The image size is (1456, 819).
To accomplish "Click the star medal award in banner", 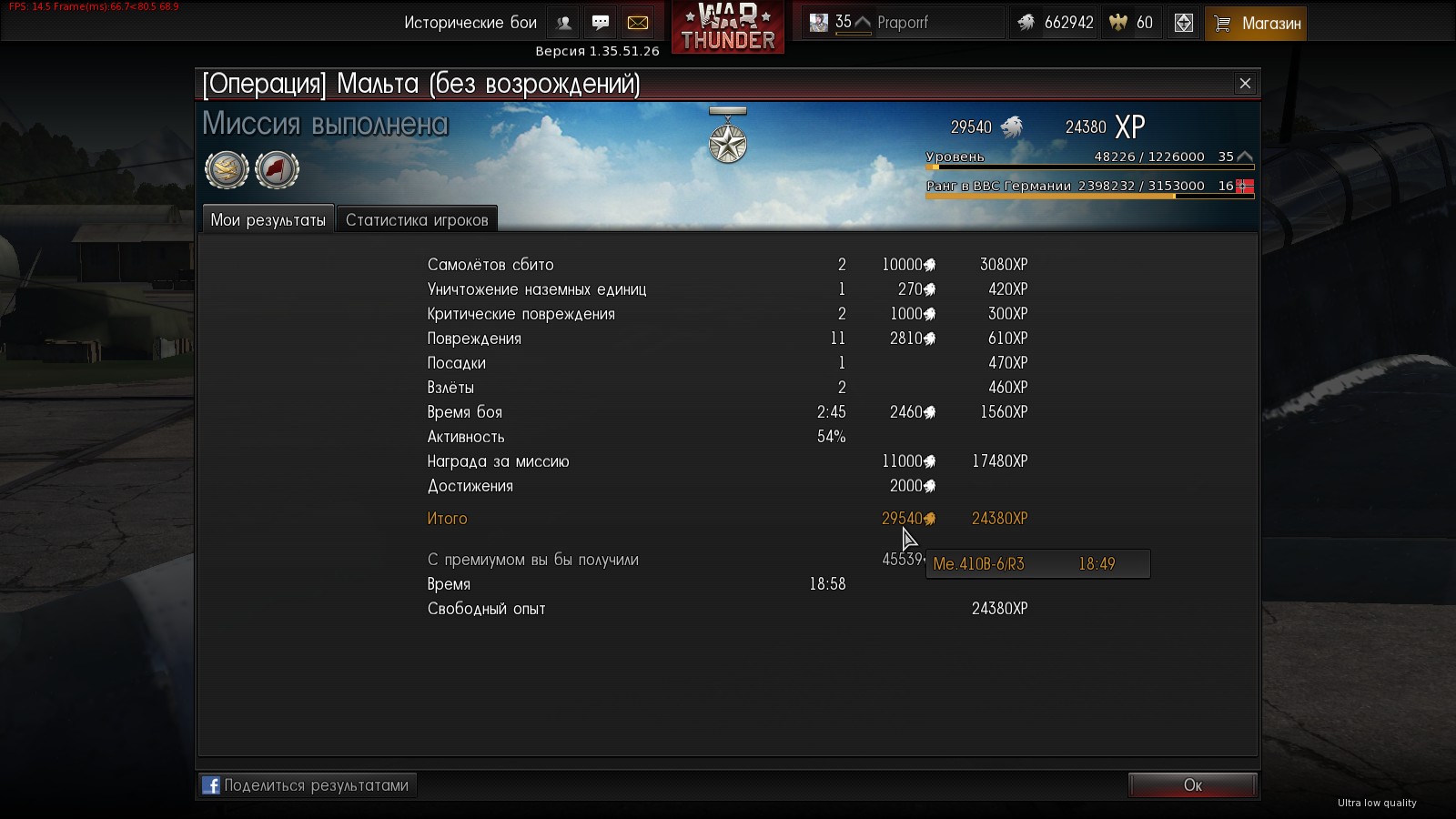I will [x=728, y=136].
